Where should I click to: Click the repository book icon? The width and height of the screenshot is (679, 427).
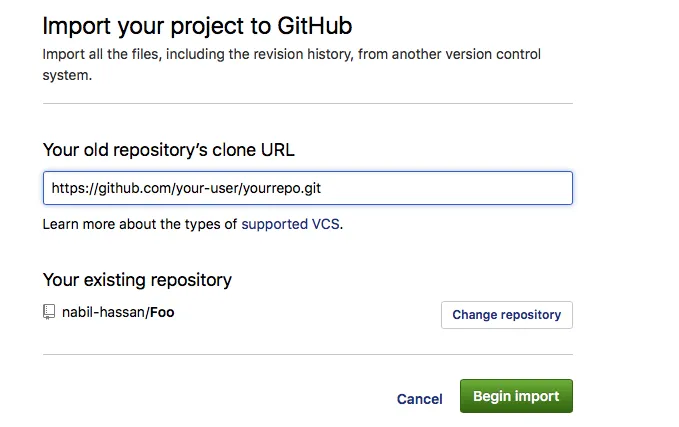click(x=49, y=313)
